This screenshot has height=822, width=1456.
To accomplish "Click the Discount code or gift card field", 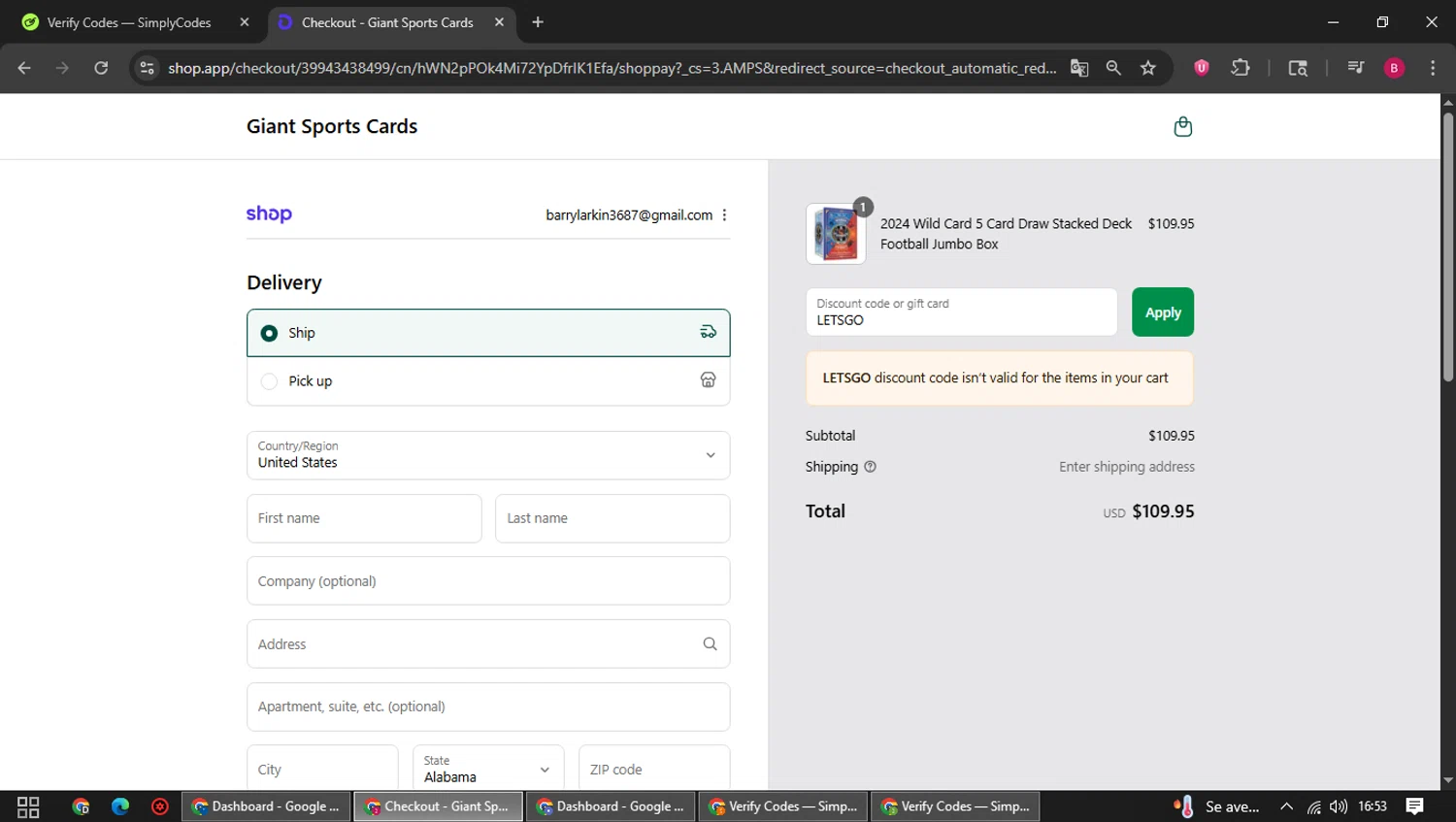I will pos(961,312).
